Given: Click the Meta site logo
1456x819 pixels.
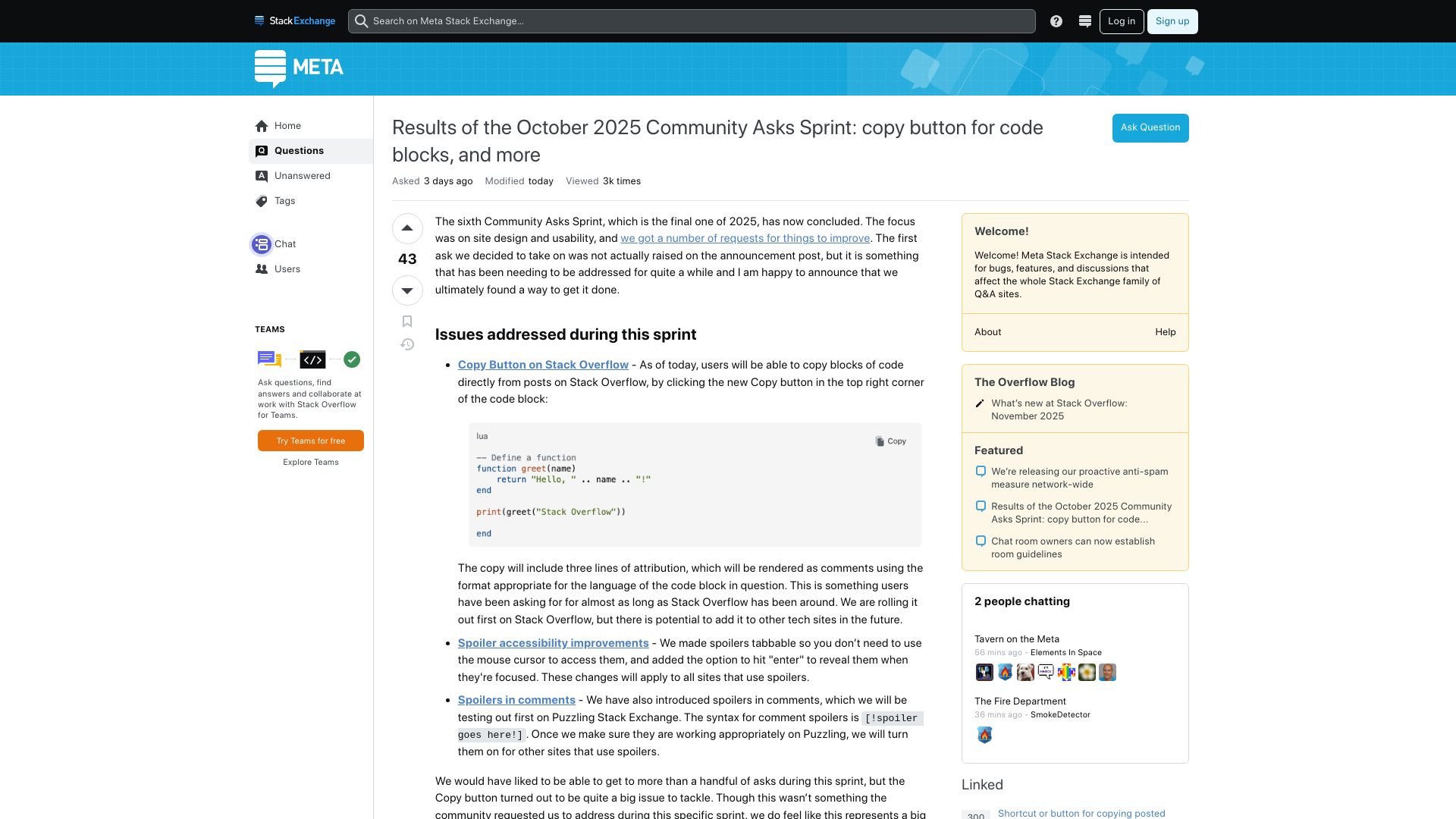Looking at the screenshot, I should [x=299, y=69].
